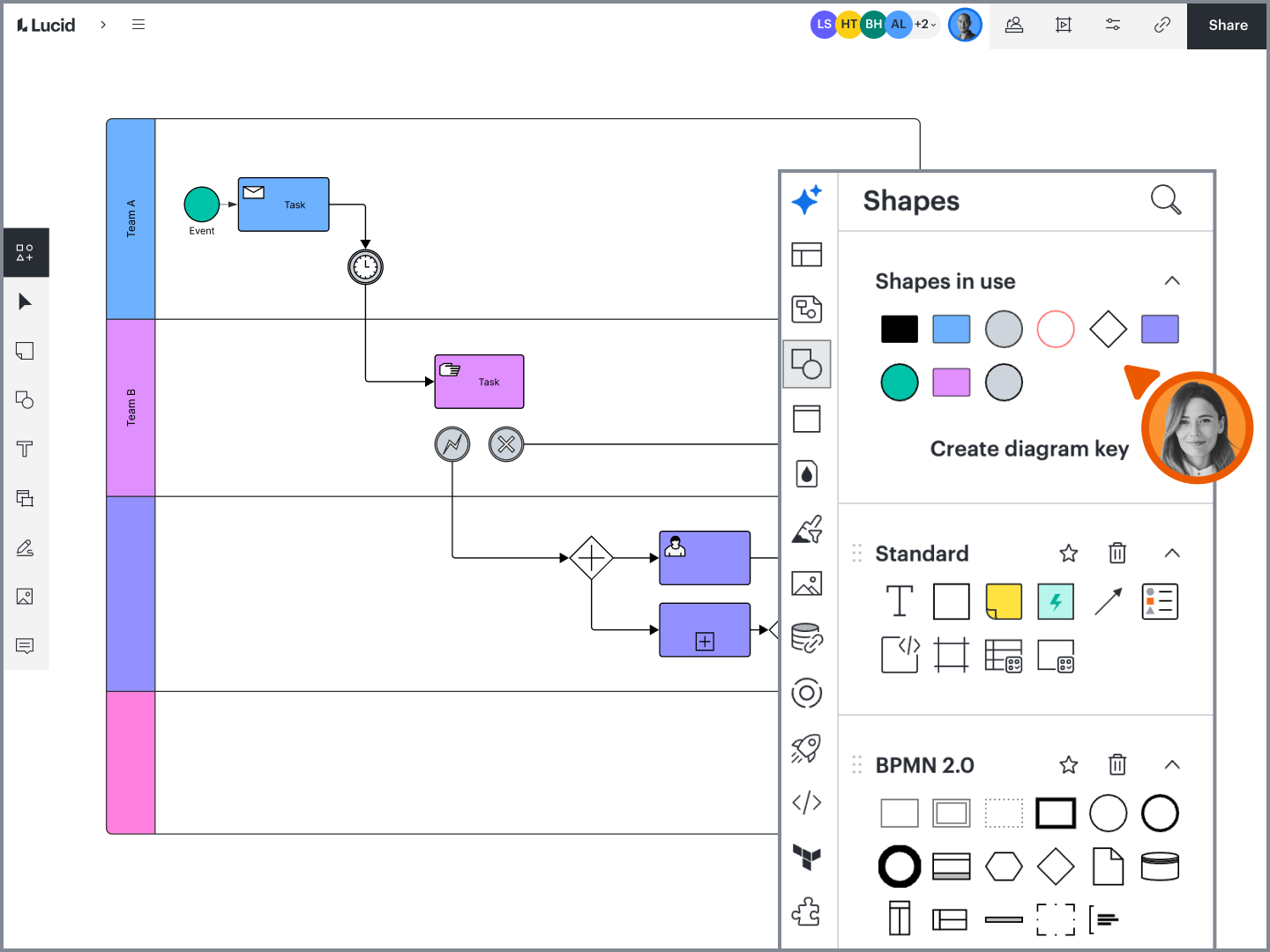Viewport: 1270px width, 952px height.
Task: Pick the teal circle in Shapes in use
Action: [x=900, y=383]
